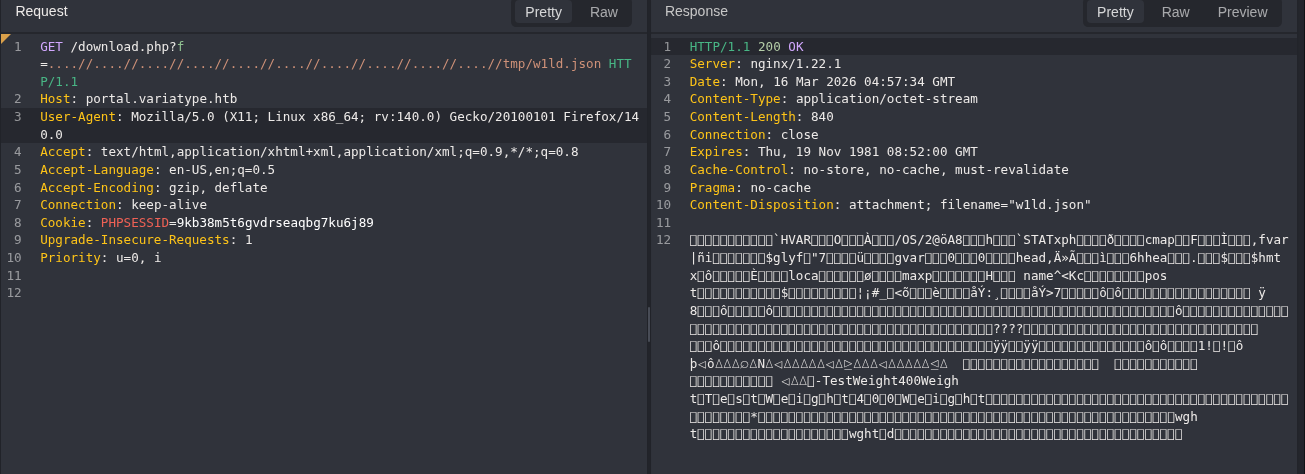Open the Raw tab in the Response panel
The width and height of the screenshot is (1305, 474).
(x=1175, y=12)
